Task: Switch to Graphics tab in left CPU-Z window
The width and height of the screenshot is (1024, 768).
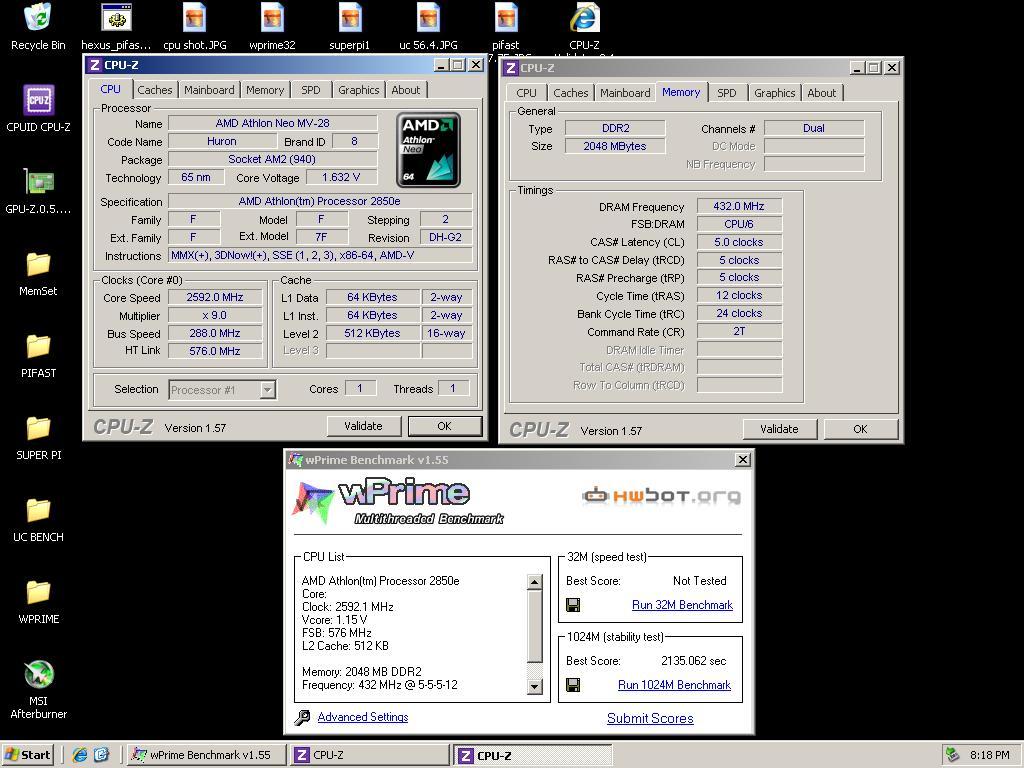Action: [359, 90]
